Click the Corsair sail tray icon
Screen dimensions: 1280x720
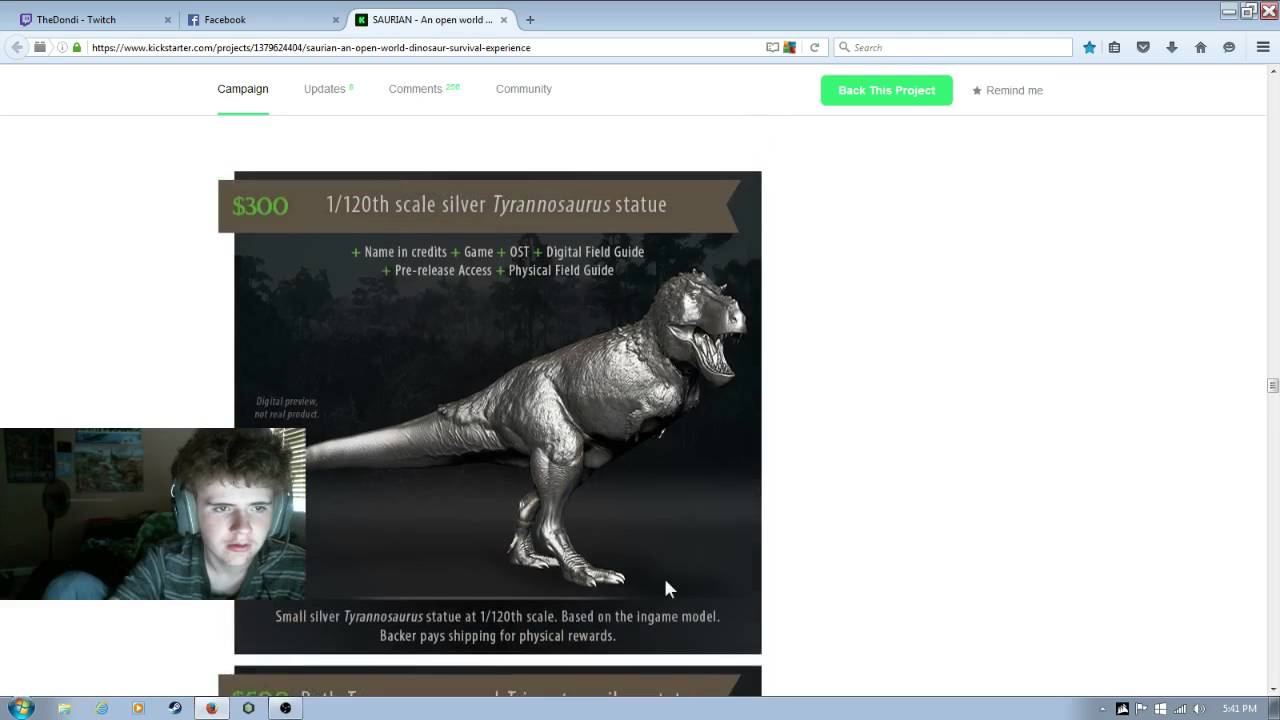(x=1122, y=709)
